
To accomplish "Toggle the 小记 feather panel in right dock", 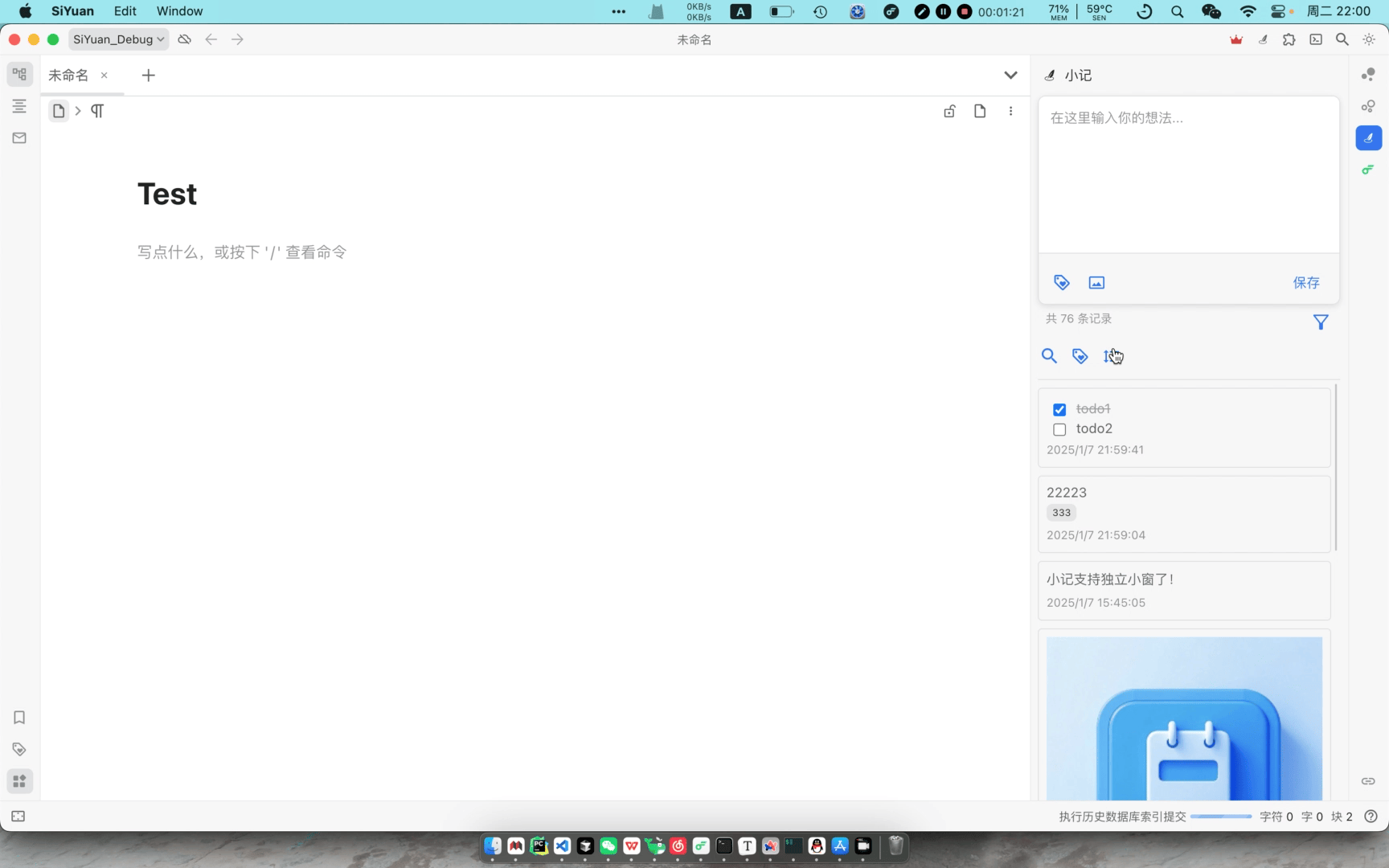I will tap(1369, 137).
